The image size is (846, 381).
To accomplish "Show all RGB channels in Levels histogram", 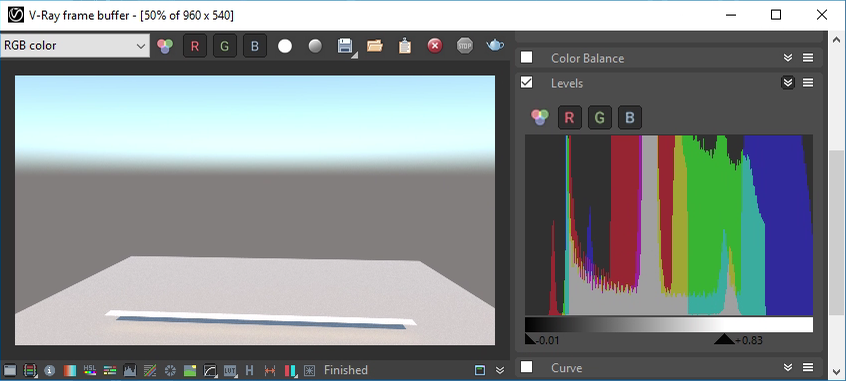I will click(540, 117).
